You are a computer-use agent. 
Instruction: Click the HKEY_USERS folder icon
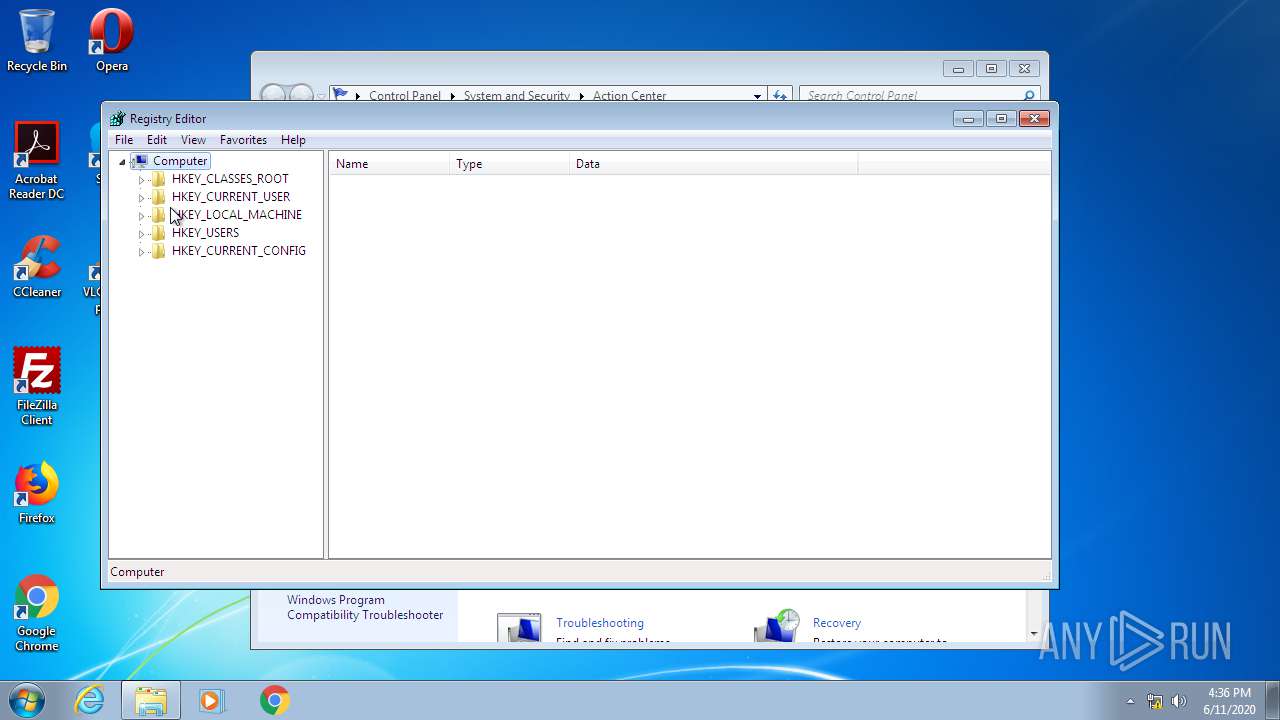click(158, 233)
